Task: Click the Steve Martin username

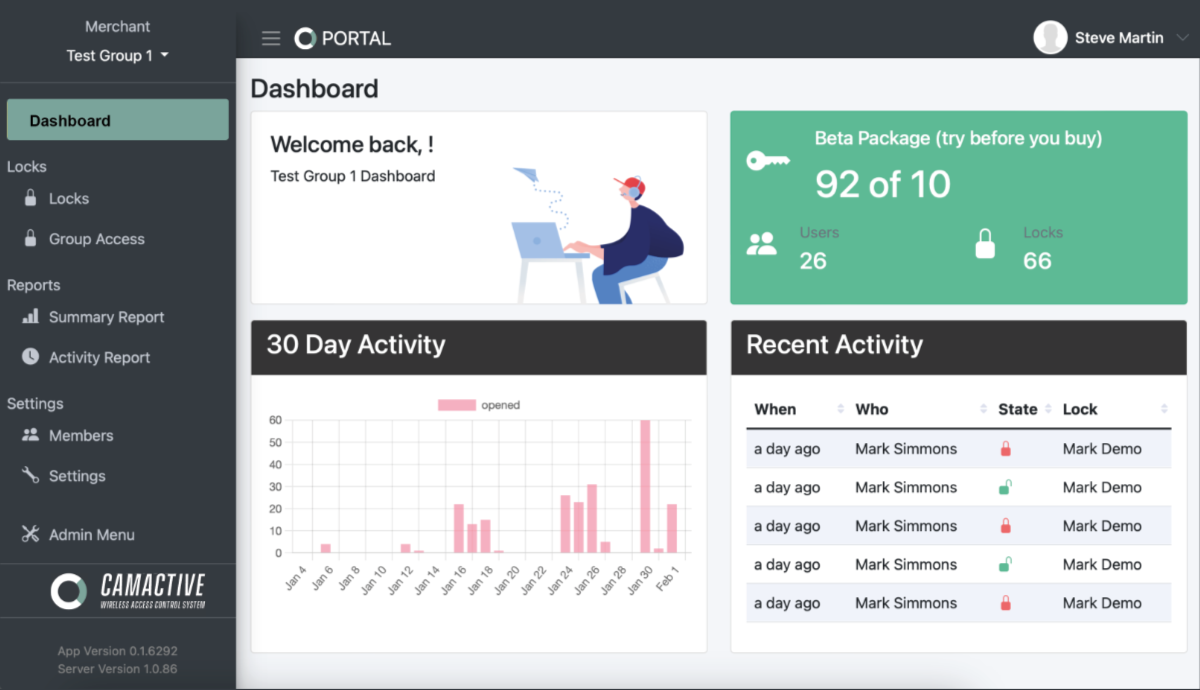Action: [1119, 38]
